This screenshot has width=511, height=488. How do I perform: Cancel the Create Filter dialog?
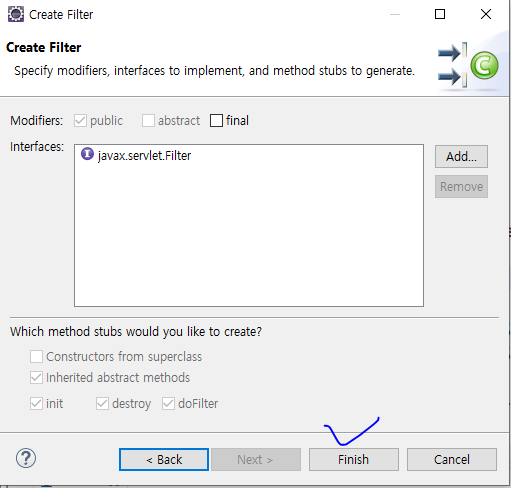coord(452,460)
